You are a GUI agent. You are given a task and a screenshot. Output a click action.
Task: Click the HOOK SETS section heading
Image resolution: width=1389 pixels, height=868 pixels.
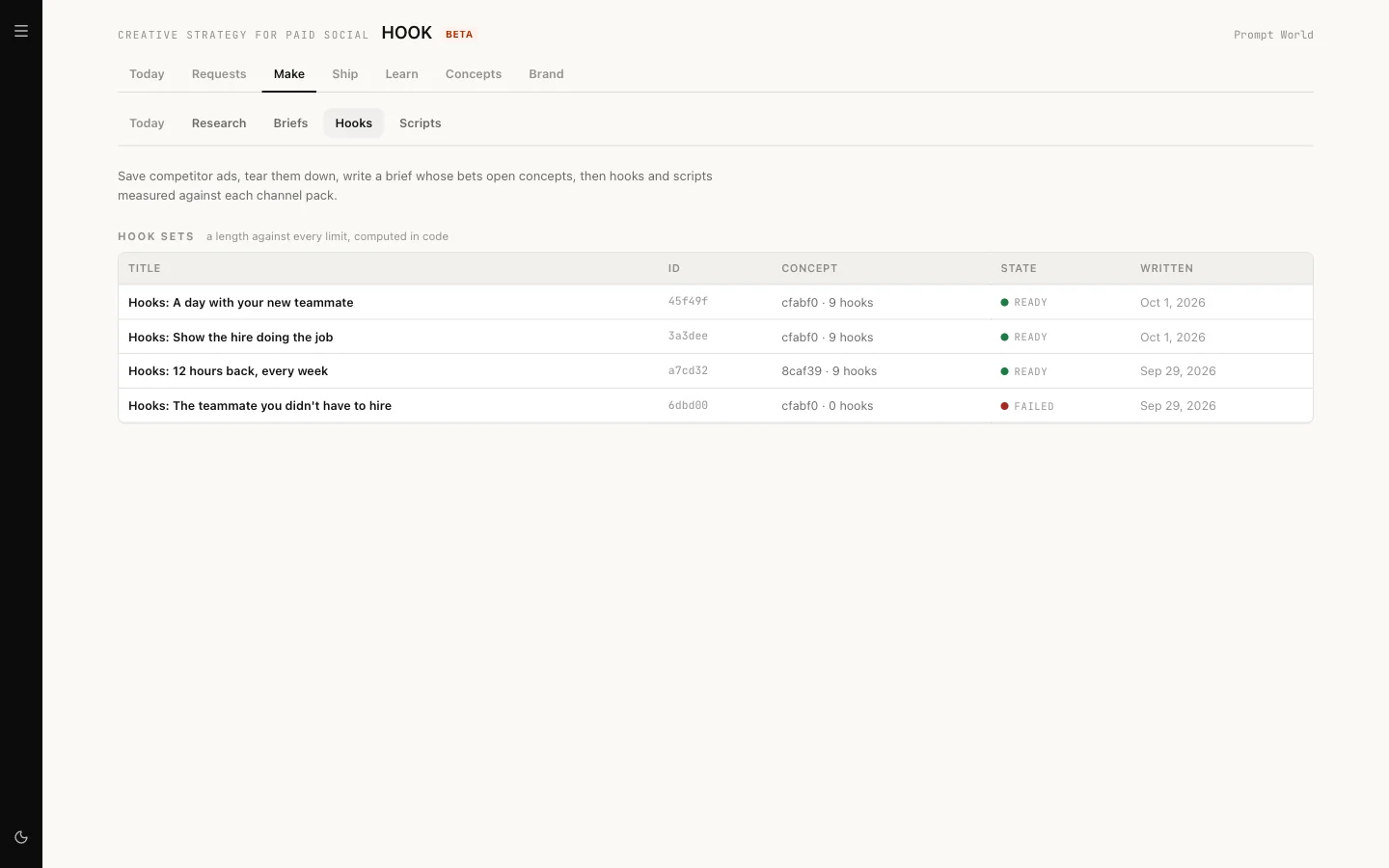[156, 236]
